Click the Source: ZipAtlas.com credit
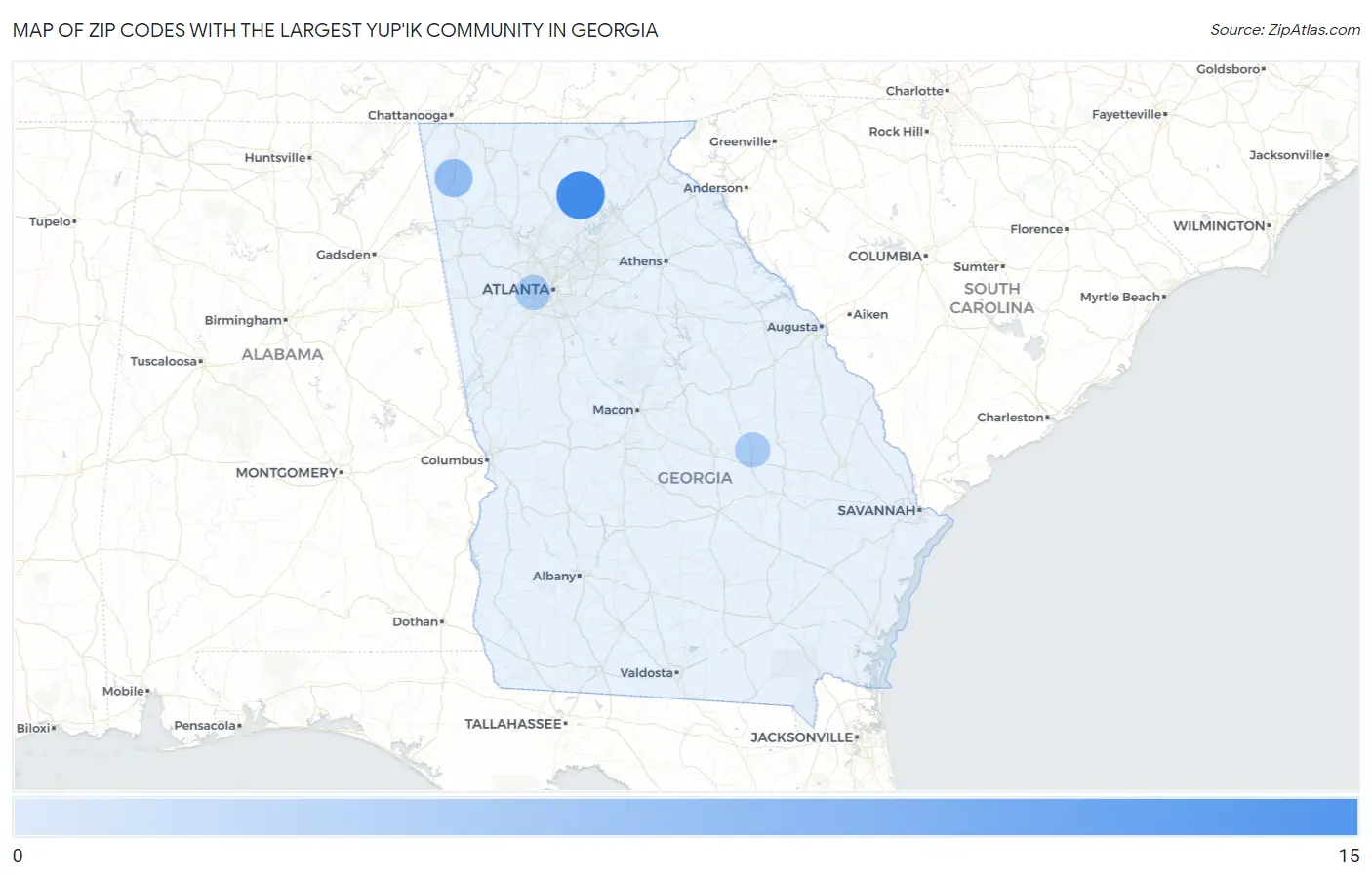Viewport: 1372px width, 877px height. pyautogui.click(x=1285, y=30)
